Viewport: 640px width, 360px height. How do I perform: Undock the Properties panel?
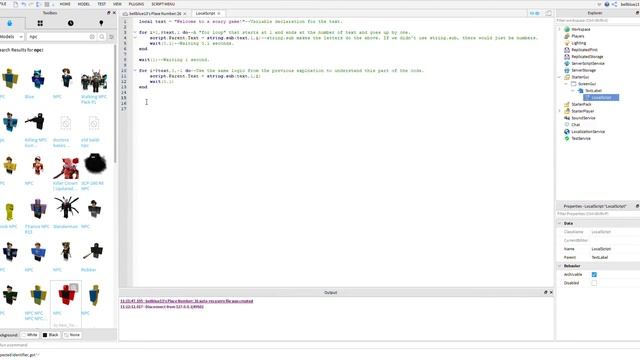click(x=637, y=206)
